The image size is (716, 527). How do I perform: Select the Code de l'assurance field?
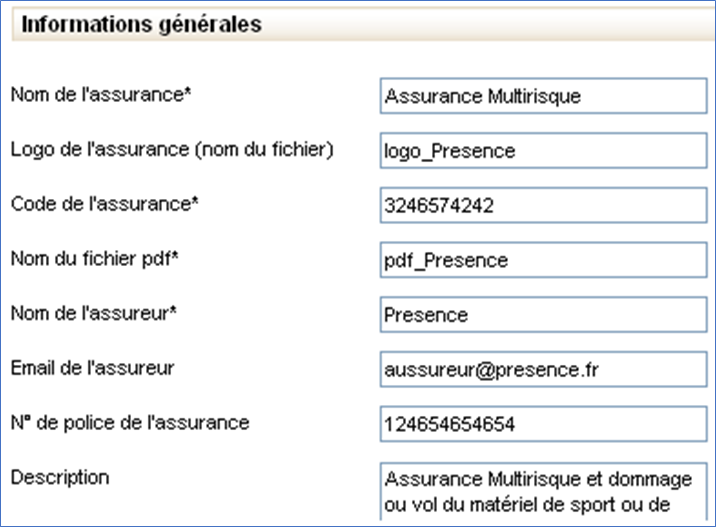(x=543, y=206)
